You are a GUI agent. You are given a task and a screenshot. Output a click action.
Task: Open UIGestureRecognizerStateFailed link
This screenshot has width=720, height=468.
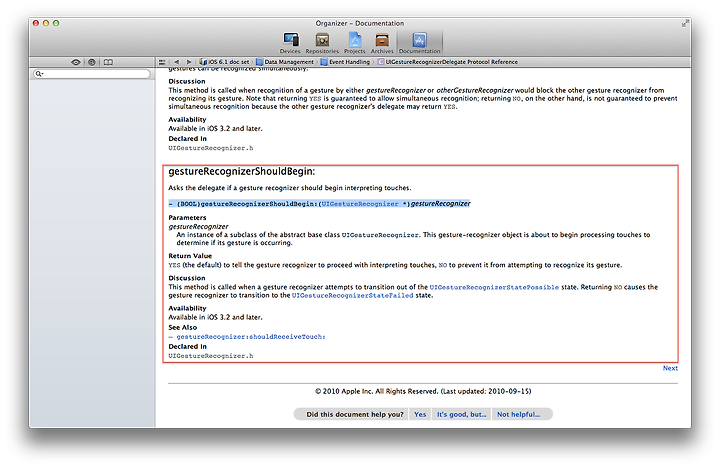[x=352, y=296]
